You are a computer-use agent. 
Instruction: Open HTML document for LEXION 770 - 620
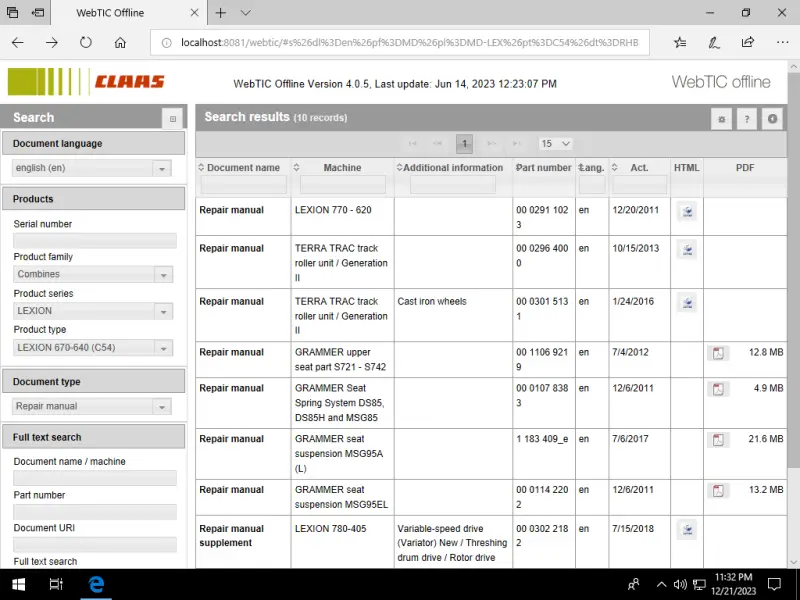coord(686,212)
